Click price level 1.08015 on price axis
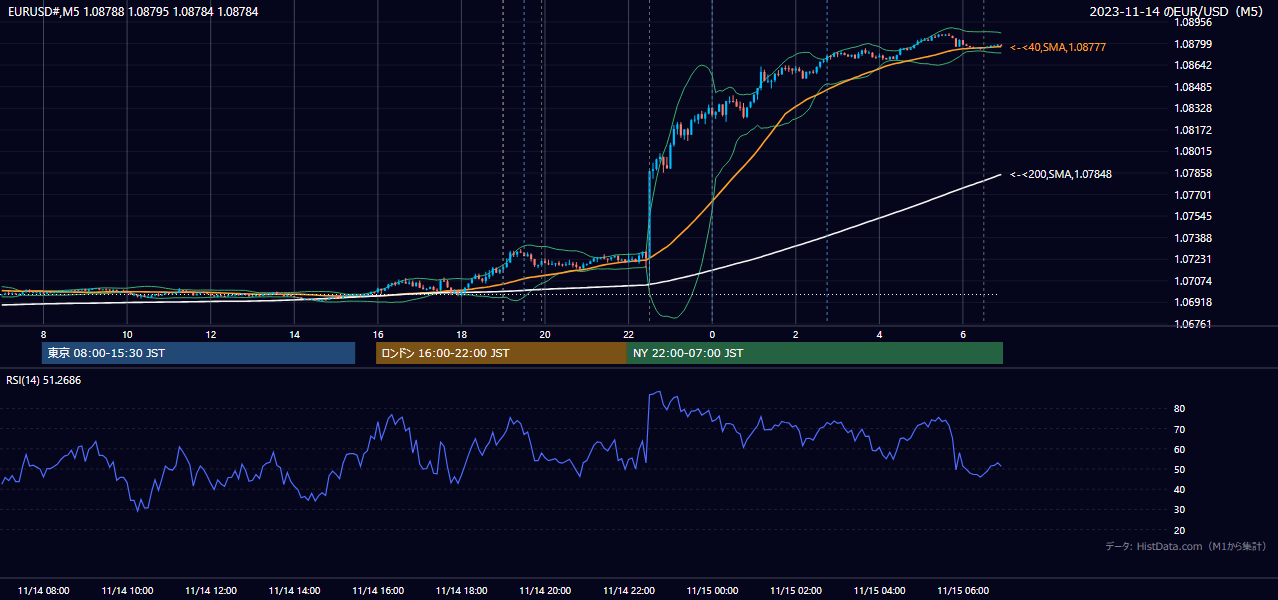This screenshot has height=600, width=1278. [1193, 151]
